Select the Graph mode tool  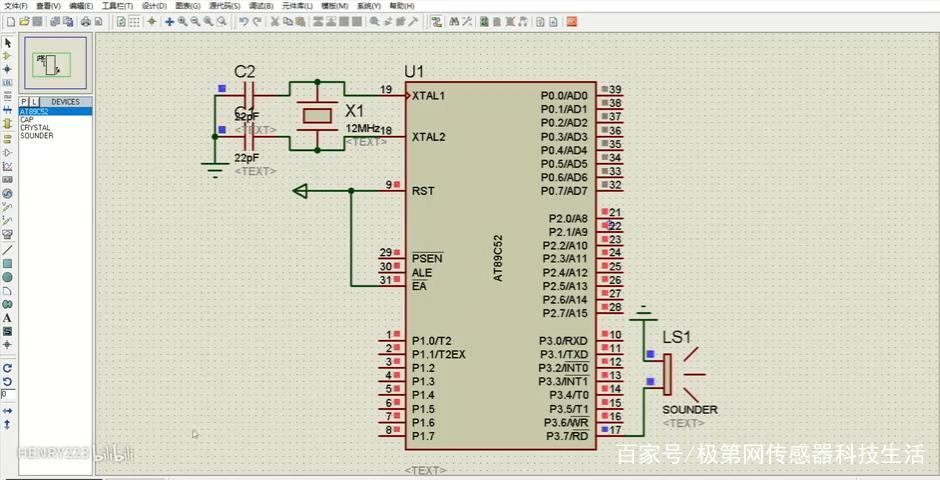(8, 166)
